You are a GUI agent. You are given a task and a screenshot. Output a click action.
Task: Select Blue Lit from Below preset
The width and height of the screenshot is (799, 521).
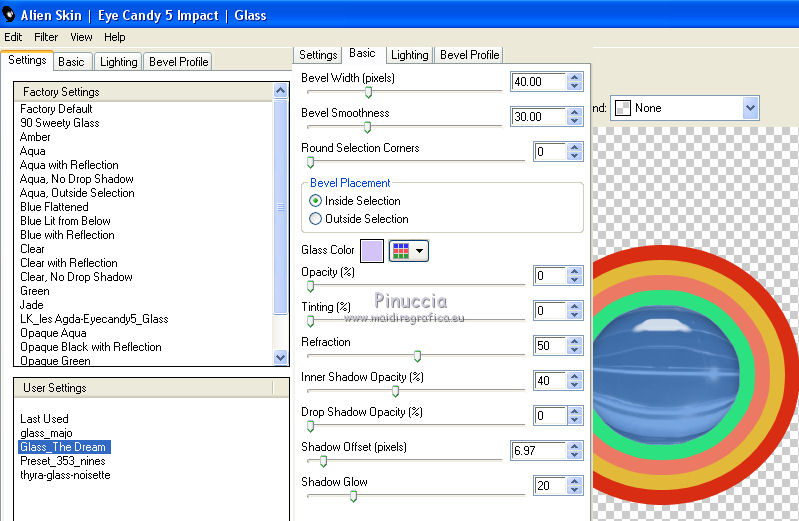click(x=65, y=221)
